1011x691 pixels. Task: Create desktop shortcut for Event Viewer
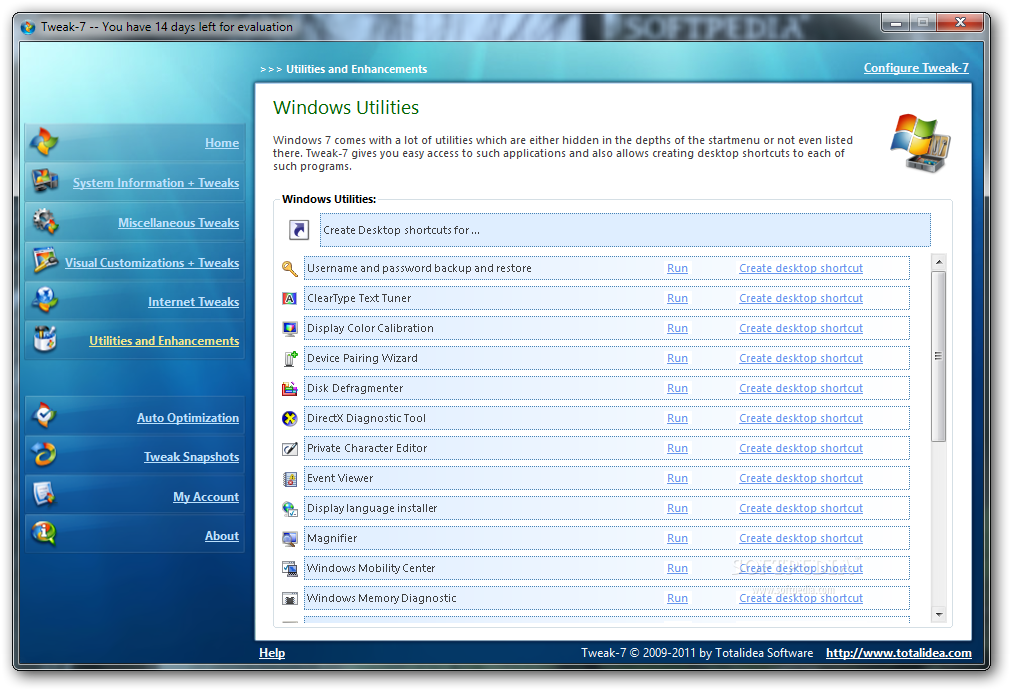pos(800,478)
